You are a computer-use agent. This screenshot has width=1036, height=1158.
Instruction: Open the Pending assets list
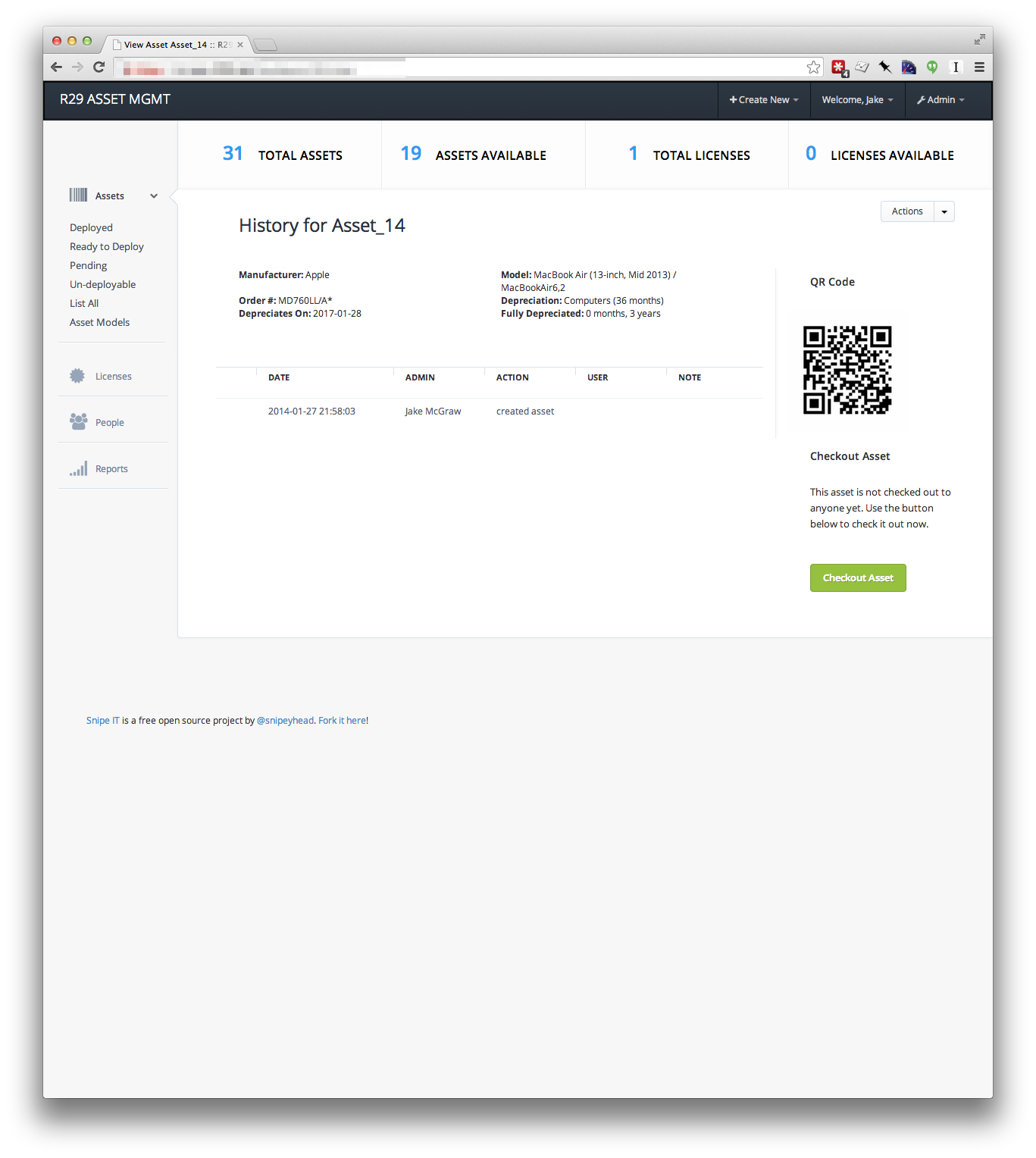click(89, 265)
